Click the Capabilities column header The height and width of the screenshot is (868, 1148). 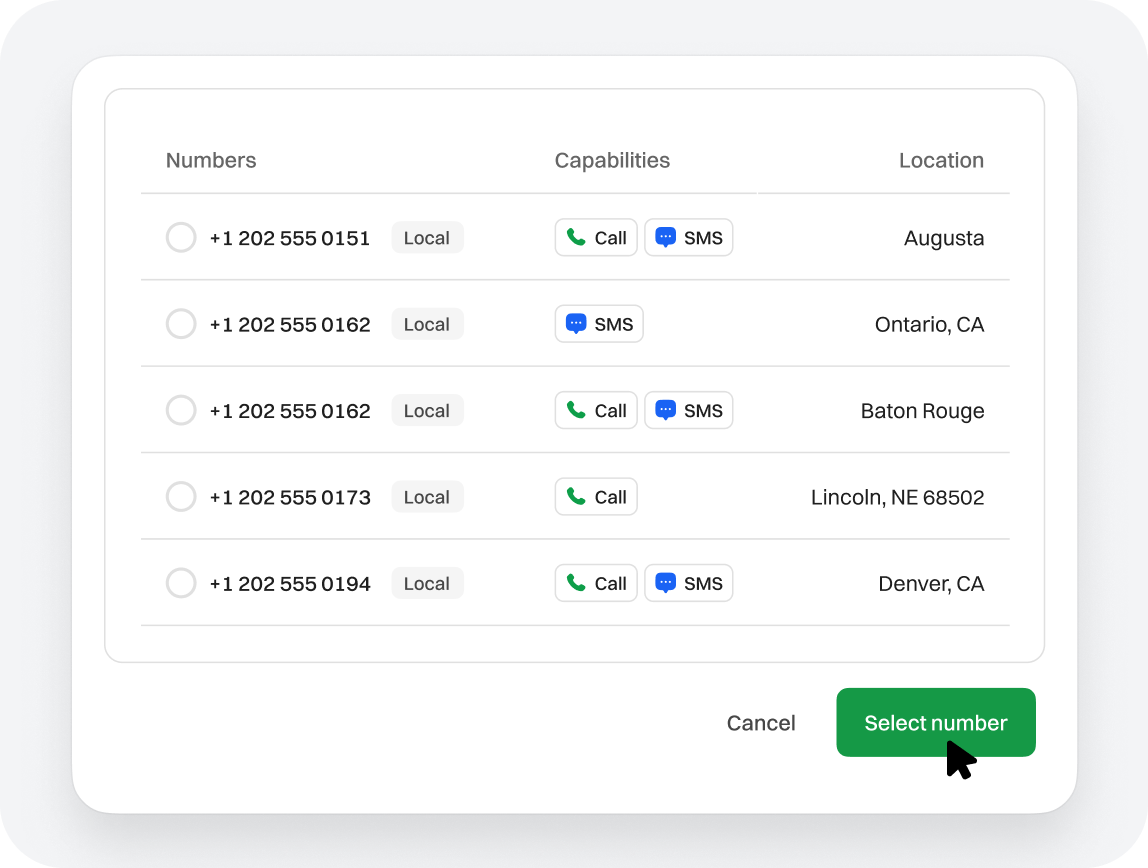click(612, 161)
